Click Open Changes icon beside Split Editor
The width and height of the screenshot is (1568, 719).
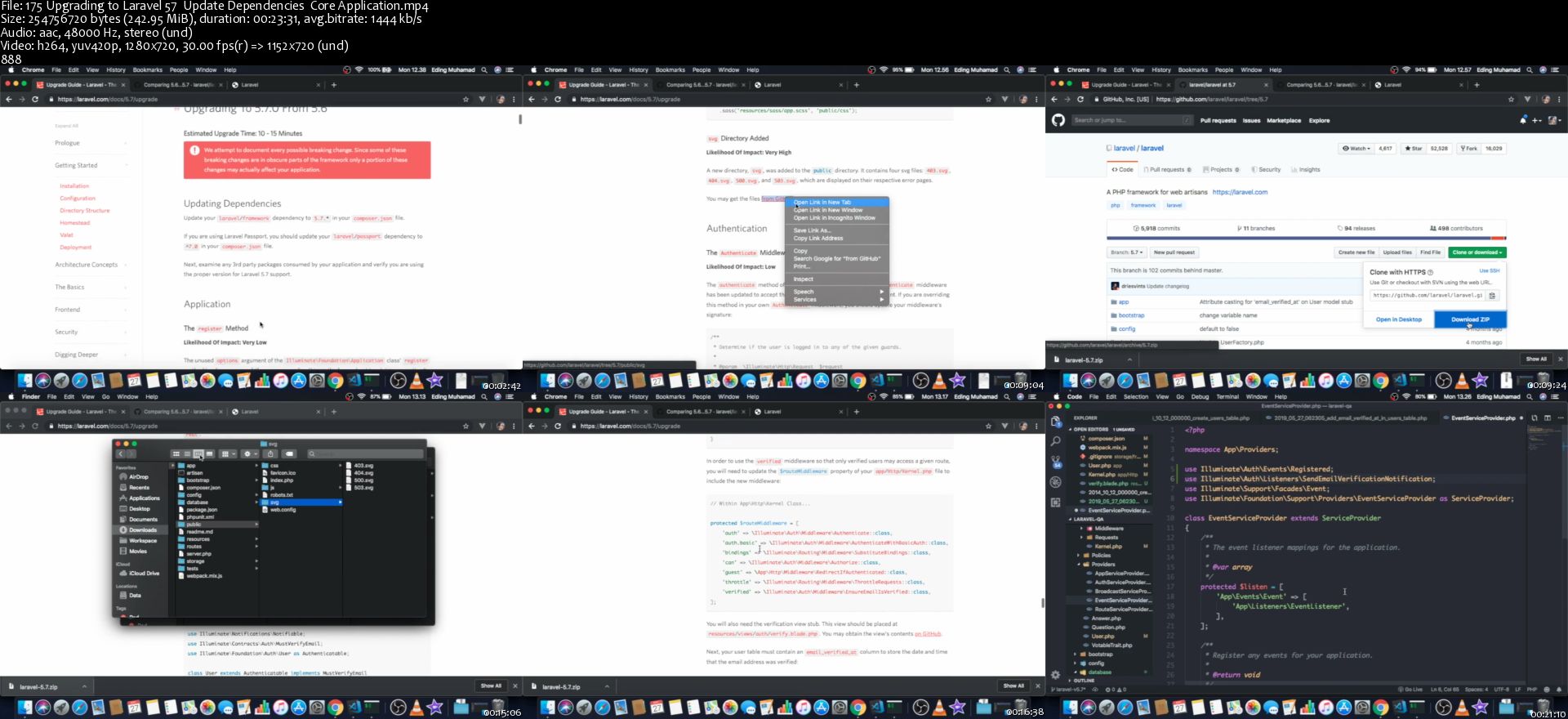[x=1535, y=418]
